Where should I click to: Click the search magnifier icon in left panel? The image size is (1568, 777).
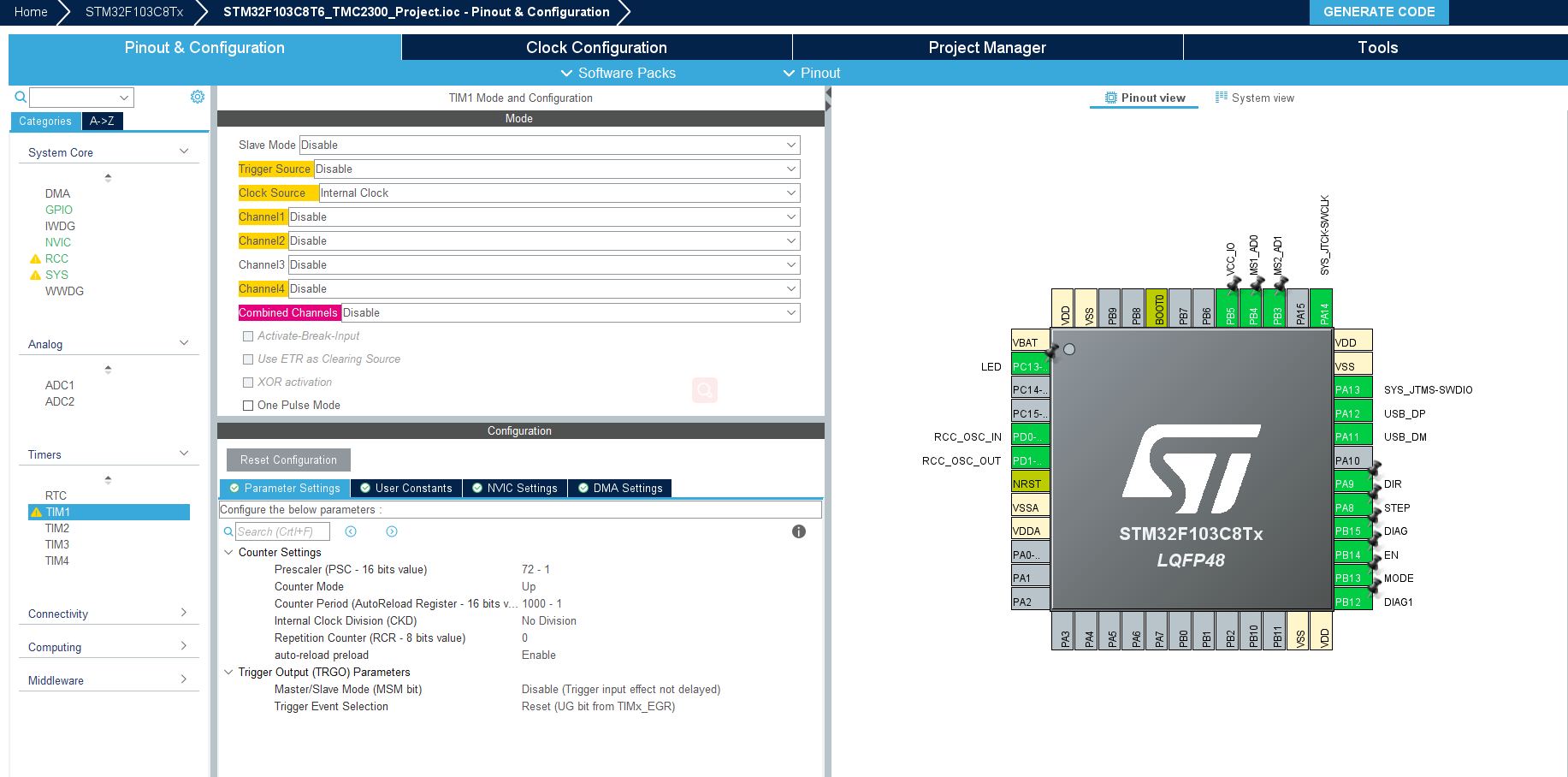click(x=21, y=97)
